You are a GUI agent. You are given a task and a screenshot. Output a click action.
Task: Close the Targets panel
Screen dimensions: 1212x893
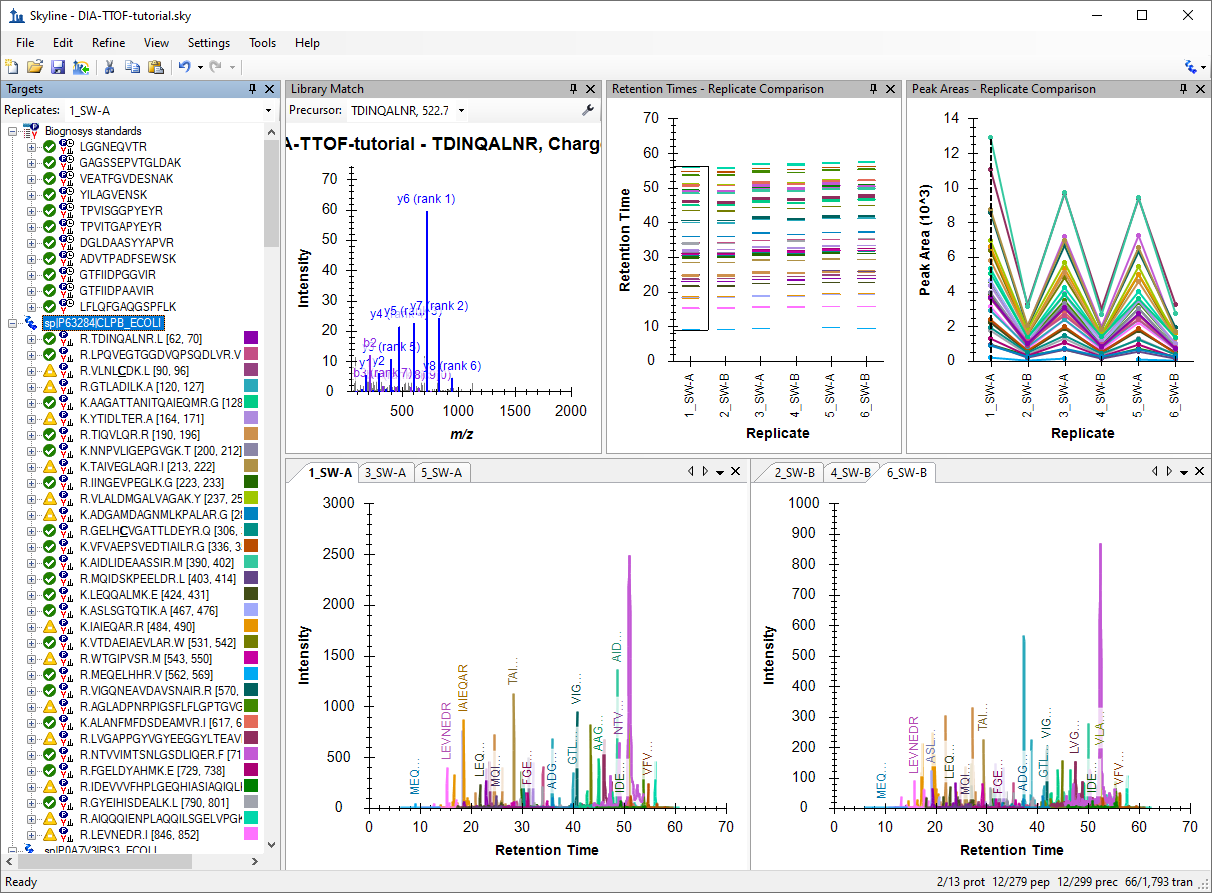point(269,89)
